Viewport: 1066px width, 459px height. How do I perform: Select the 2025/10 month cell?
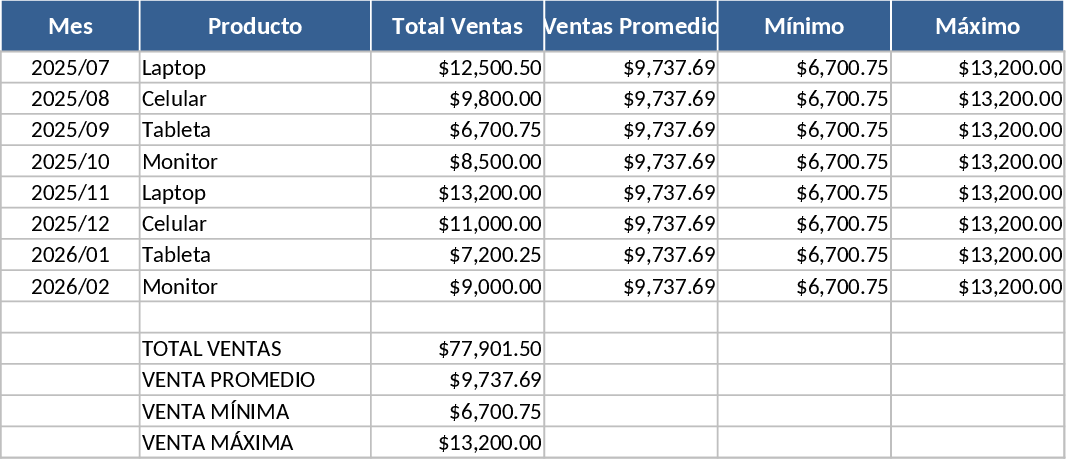pos(70,161)
